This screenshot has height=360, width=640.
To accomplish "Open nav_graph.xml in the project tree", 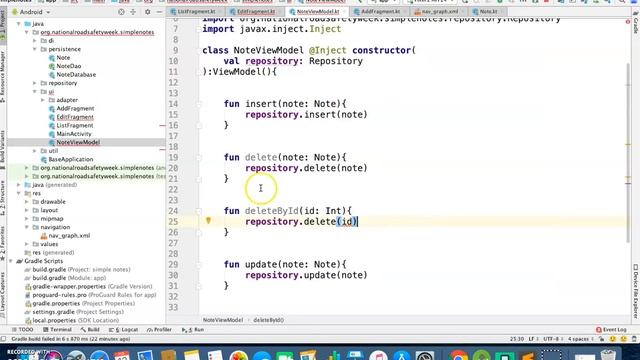I will coord(69,236).
